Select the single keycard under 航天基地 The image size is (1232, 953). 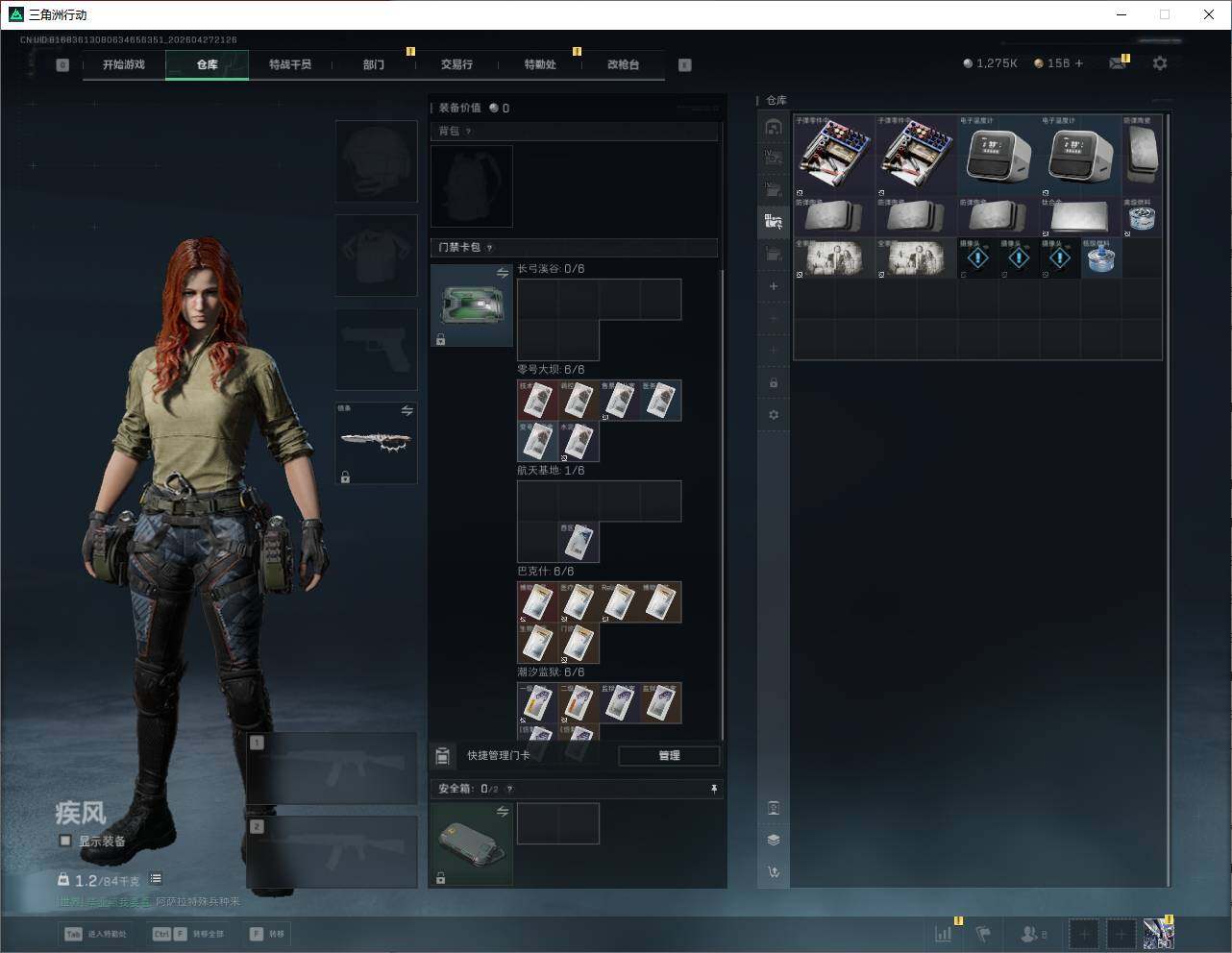pyautogui.click(x=579, y=543)
